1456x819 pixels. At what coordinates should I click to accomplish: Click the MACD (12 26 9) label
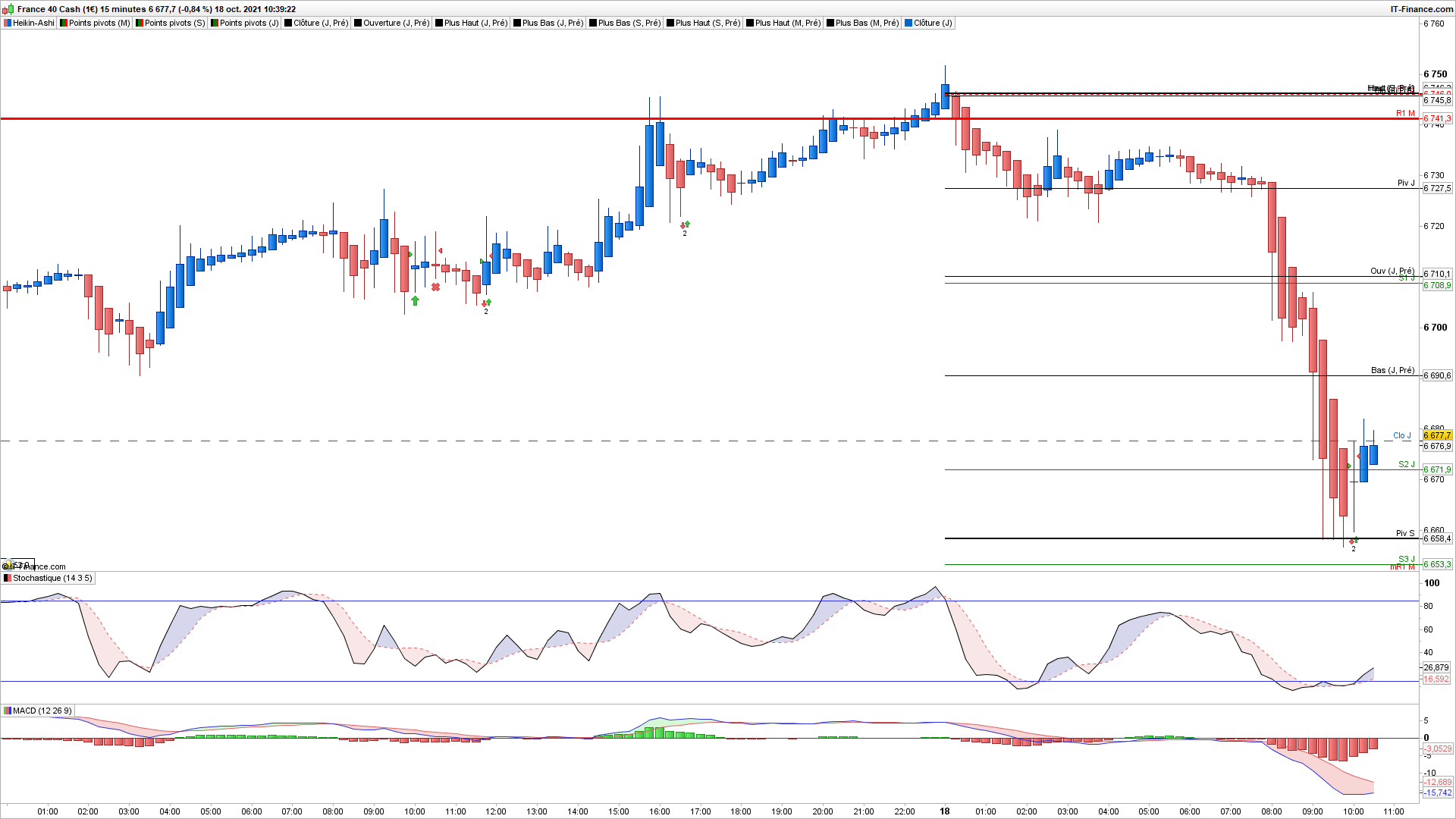pos(42,711)
